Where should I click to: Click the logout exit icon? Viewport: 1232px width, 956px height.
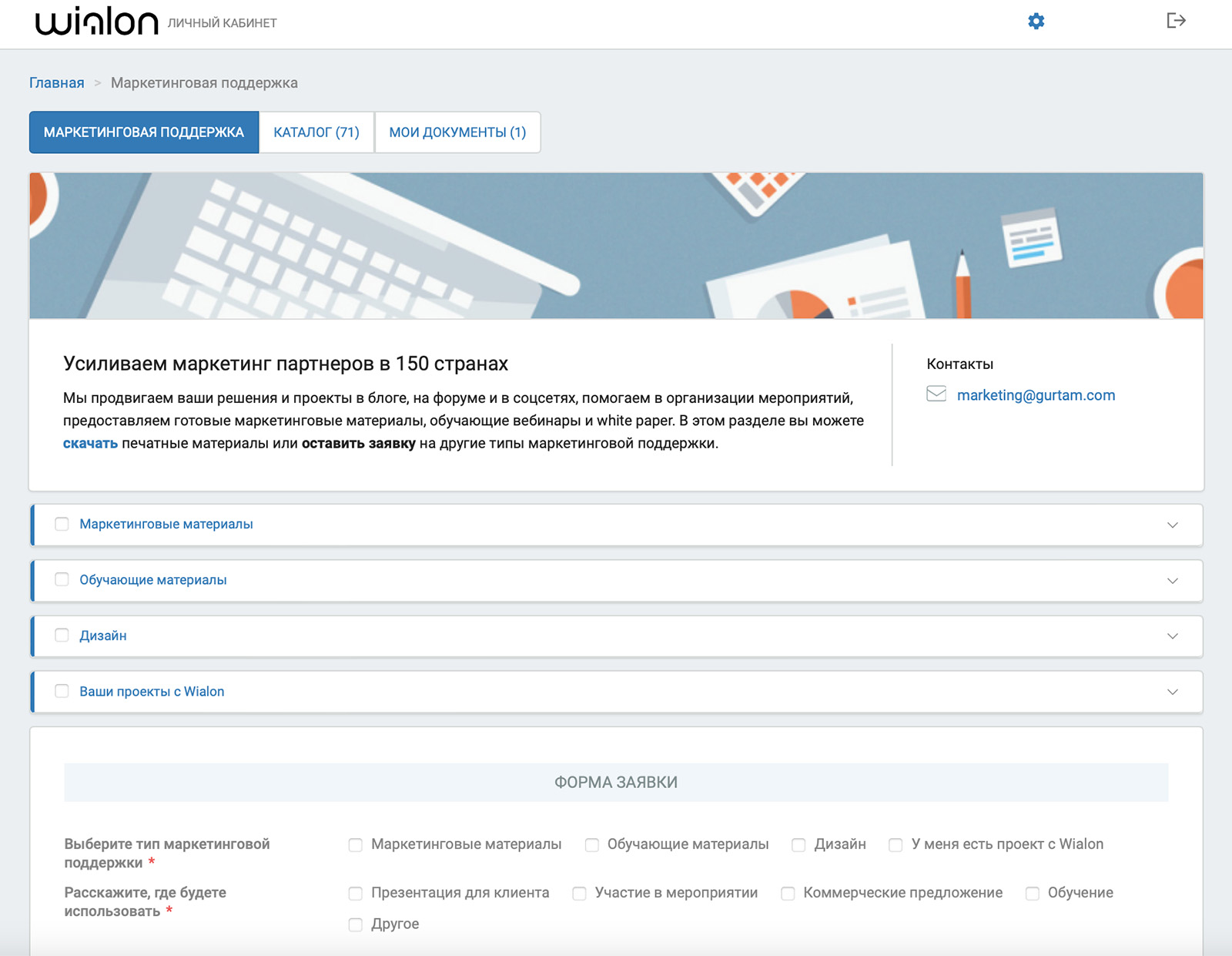(x=1175, y=21)
